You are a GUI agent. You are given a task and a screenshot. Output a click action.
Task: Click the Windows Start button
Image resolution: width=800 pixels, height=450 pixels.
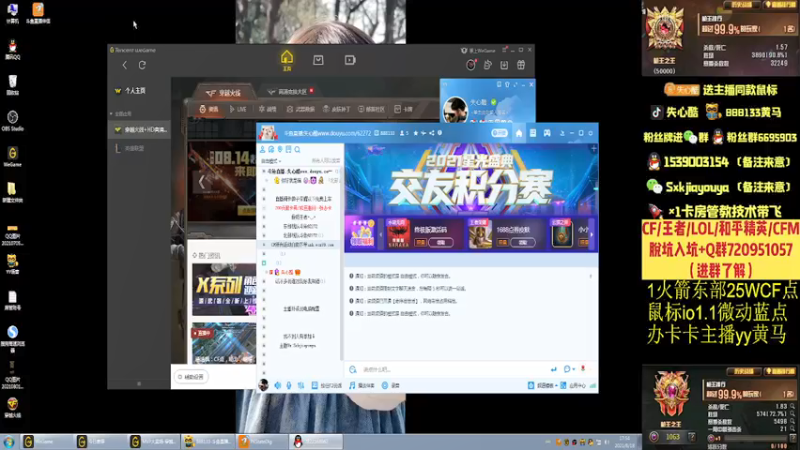click(x=9, y=442)
